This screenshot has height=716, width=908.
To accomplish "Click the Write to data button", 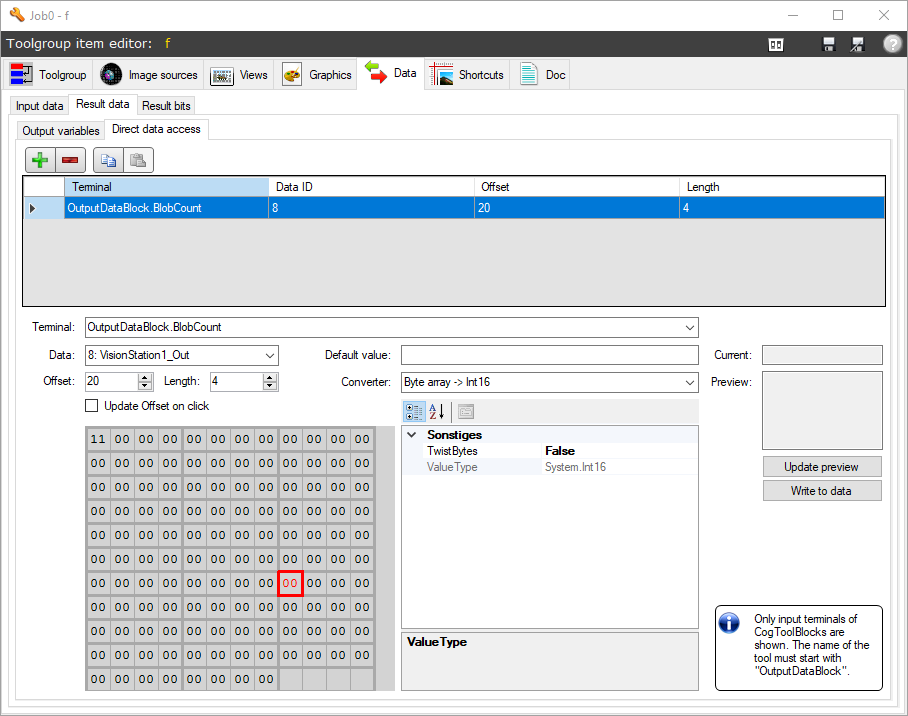I will 822,491.
